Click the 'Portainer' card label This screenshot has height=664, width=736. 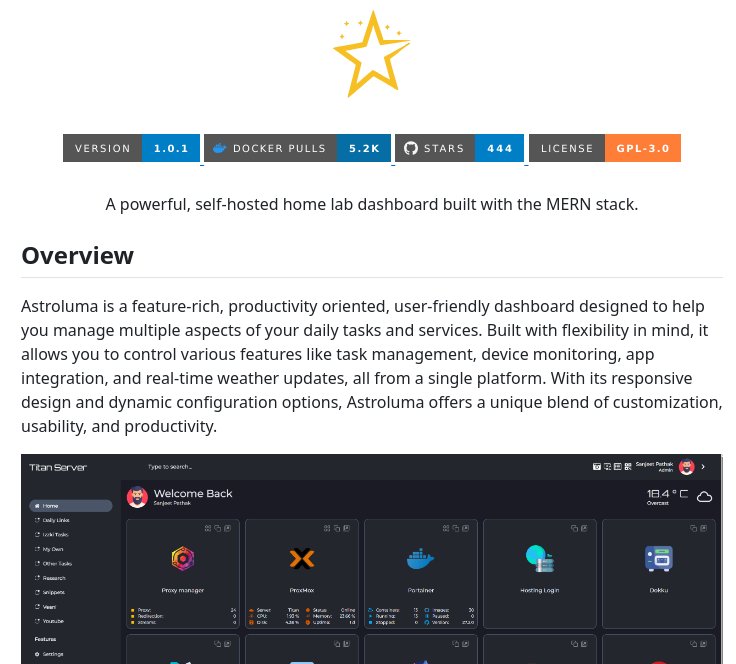(x=421, y=590)
